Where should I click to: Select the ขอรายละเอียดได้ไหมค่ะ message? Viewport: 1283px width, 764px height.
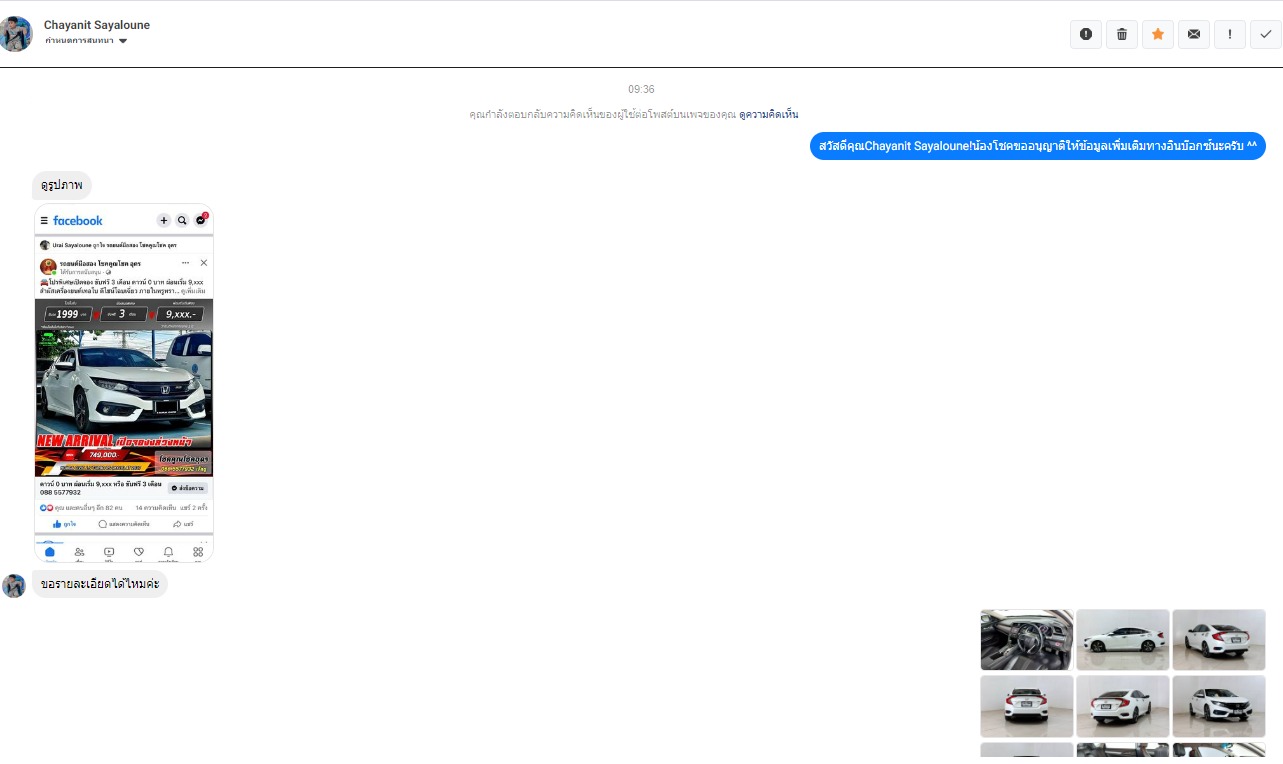pos(100,585)
